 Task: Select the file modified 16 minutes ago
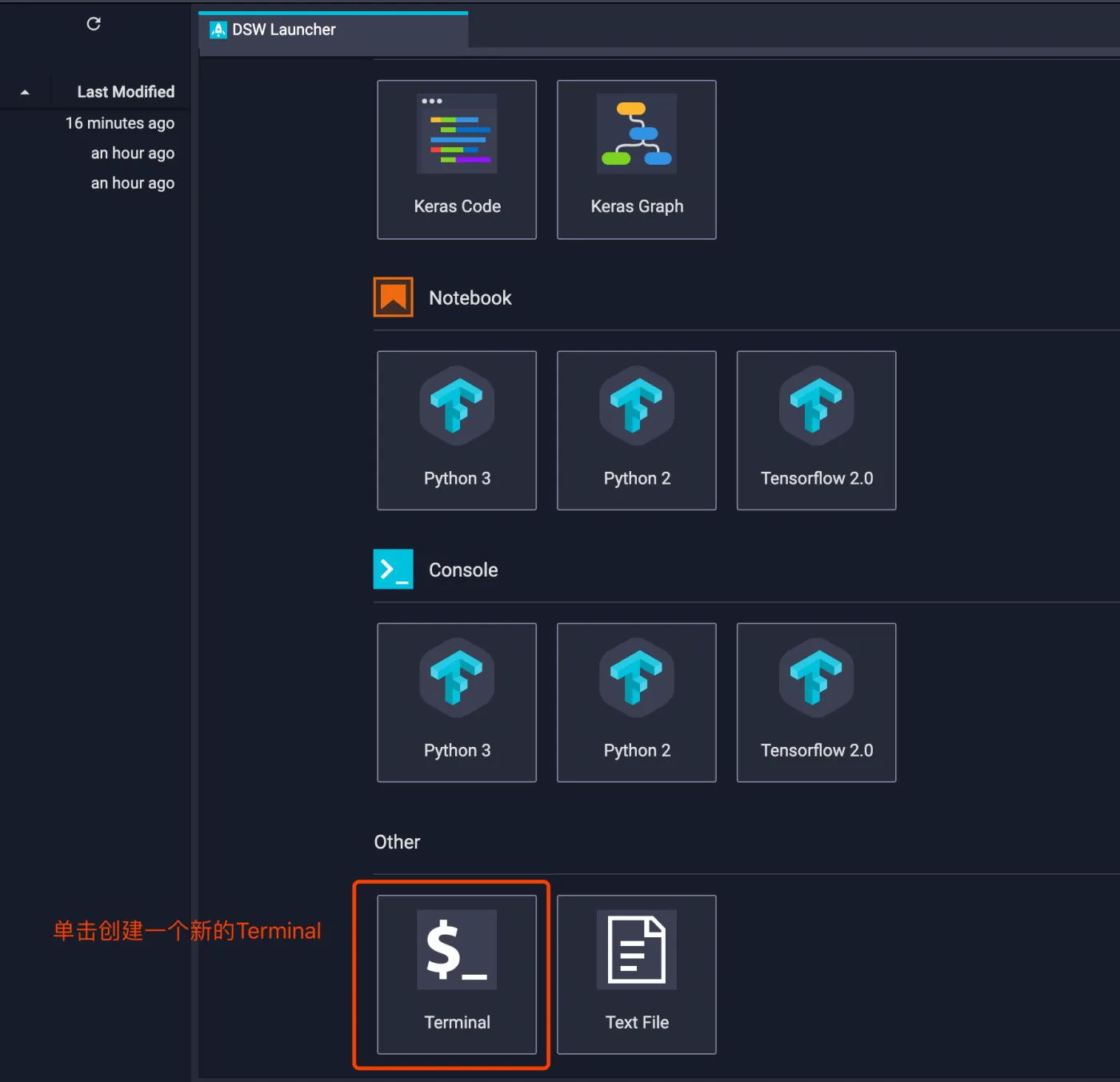(120, 123)
